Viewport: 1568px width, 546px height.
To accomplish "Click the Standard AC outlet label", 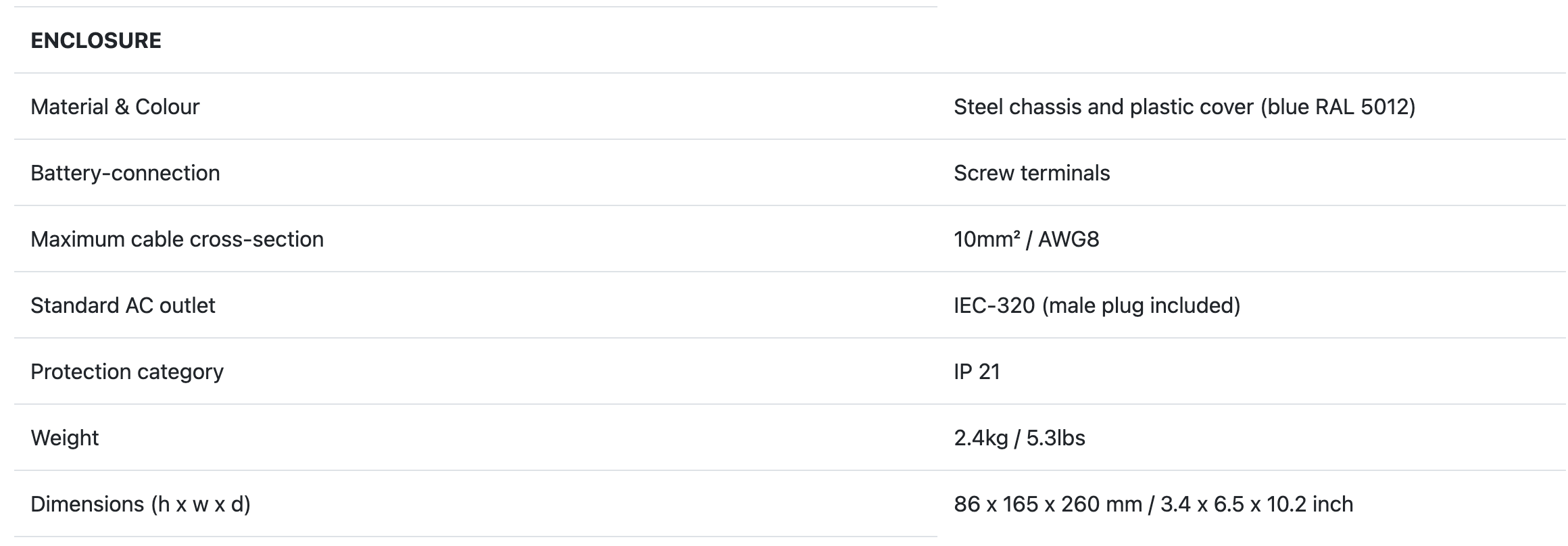I will tap(123, 305).
